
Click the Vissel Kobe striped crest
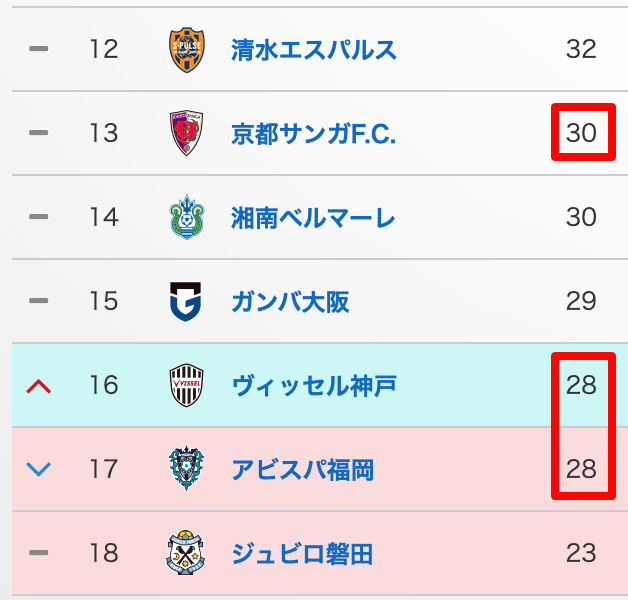tap(187, 385)
